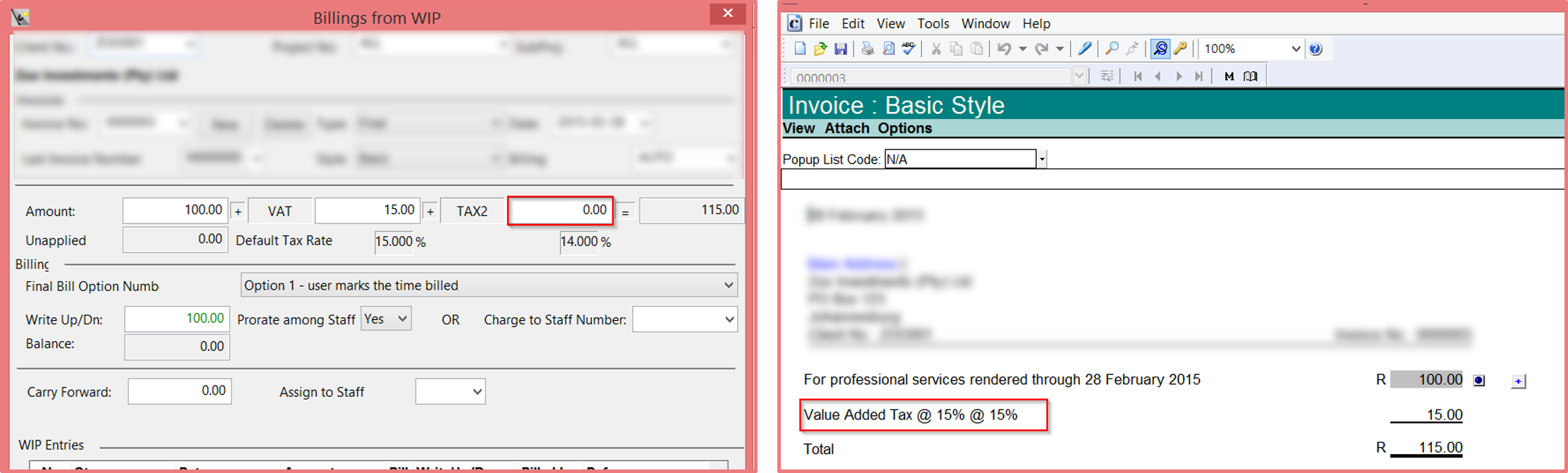The height and width of the screenshot is (473, 1568).
Task: Click the Carry Forward input field
Action: (x=179, y=391)
